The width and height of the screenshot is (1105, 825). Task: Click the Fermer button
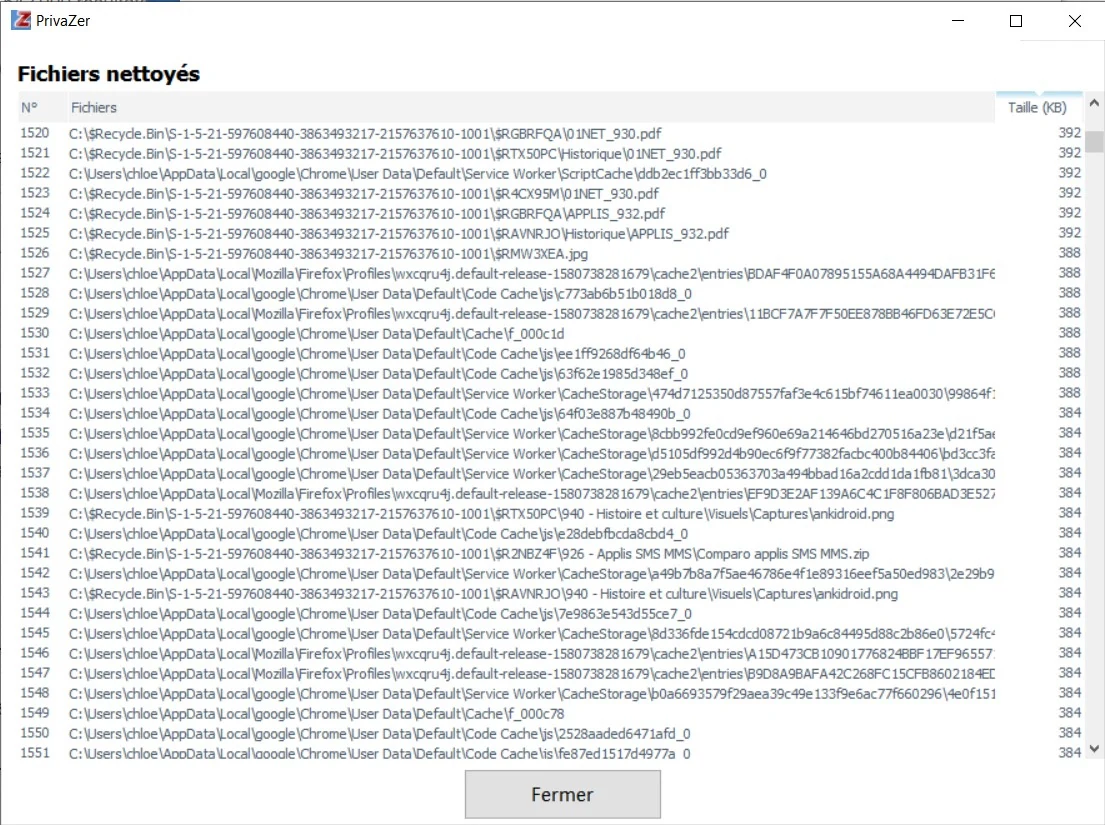[x=562, y=794]
